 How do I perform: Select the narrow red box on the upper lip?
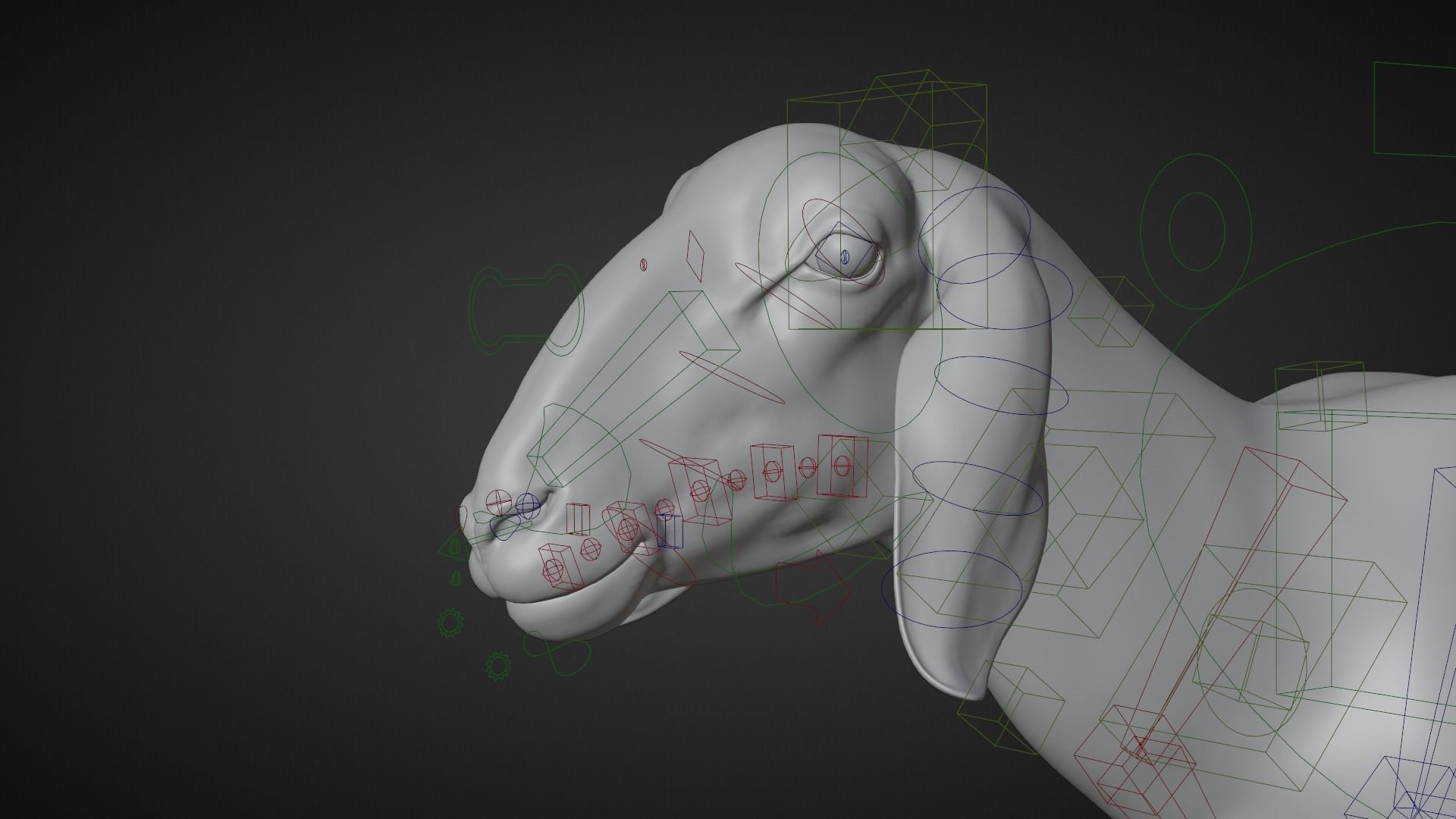coord(578,519)
